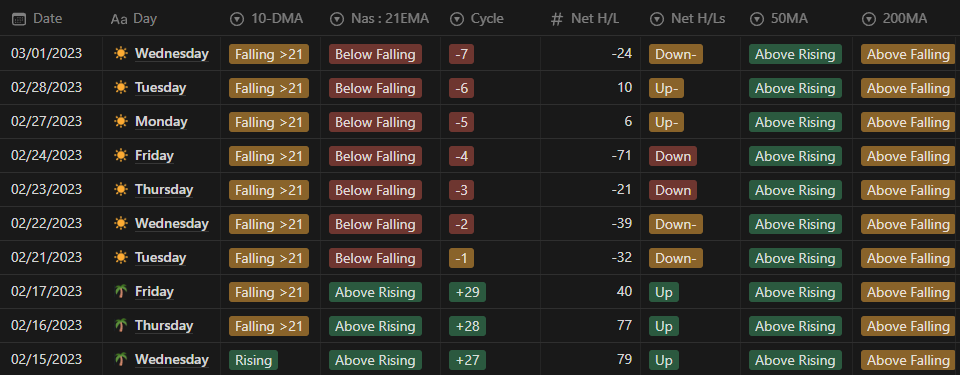Select the +27 Cycle tag
Viewport: 960px width, 375px height.
[467, 360]
